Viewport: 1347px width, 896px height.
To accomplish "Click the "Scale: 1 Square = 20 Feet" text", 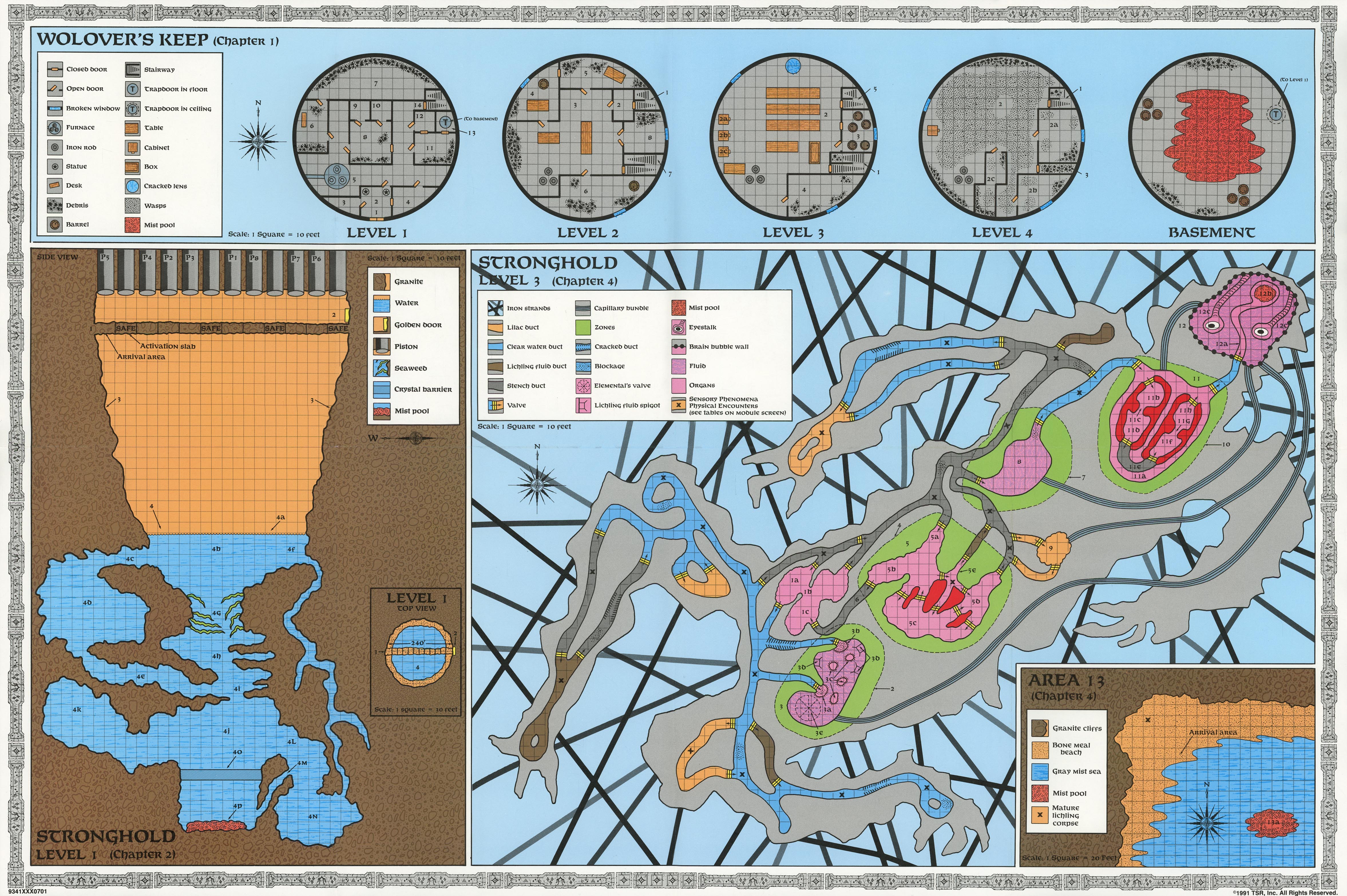I will click(1069, 858).
